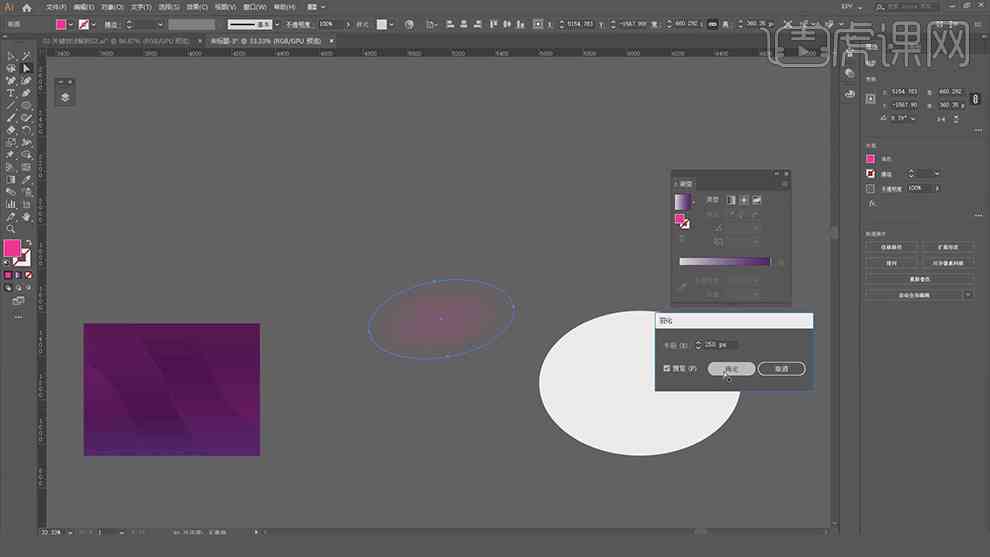
Task: Swap fill and stroke arrows in toolbox
Action: click(x=28, y=243)
